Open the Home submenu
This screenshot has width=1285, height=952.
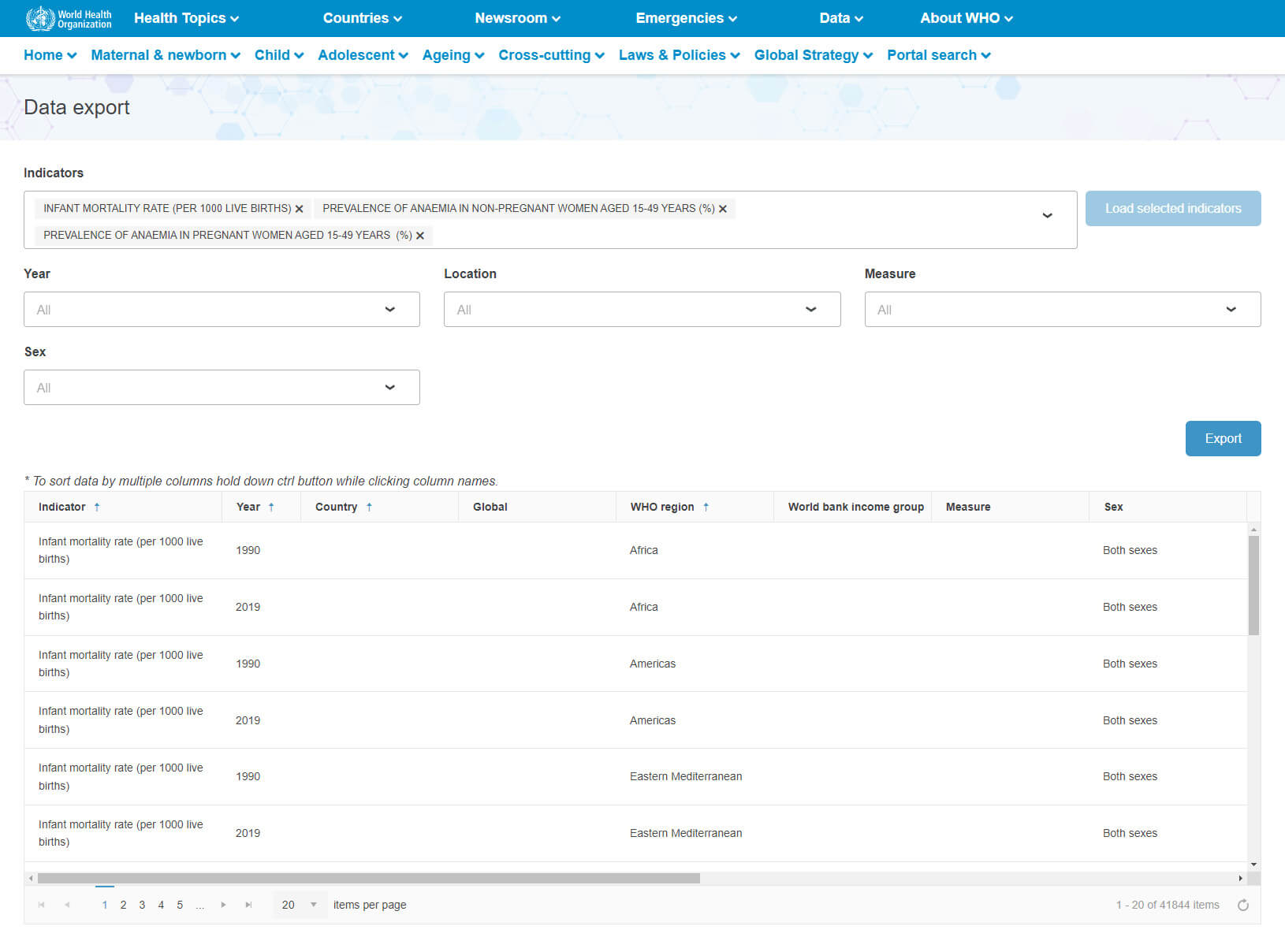(50, 55)
